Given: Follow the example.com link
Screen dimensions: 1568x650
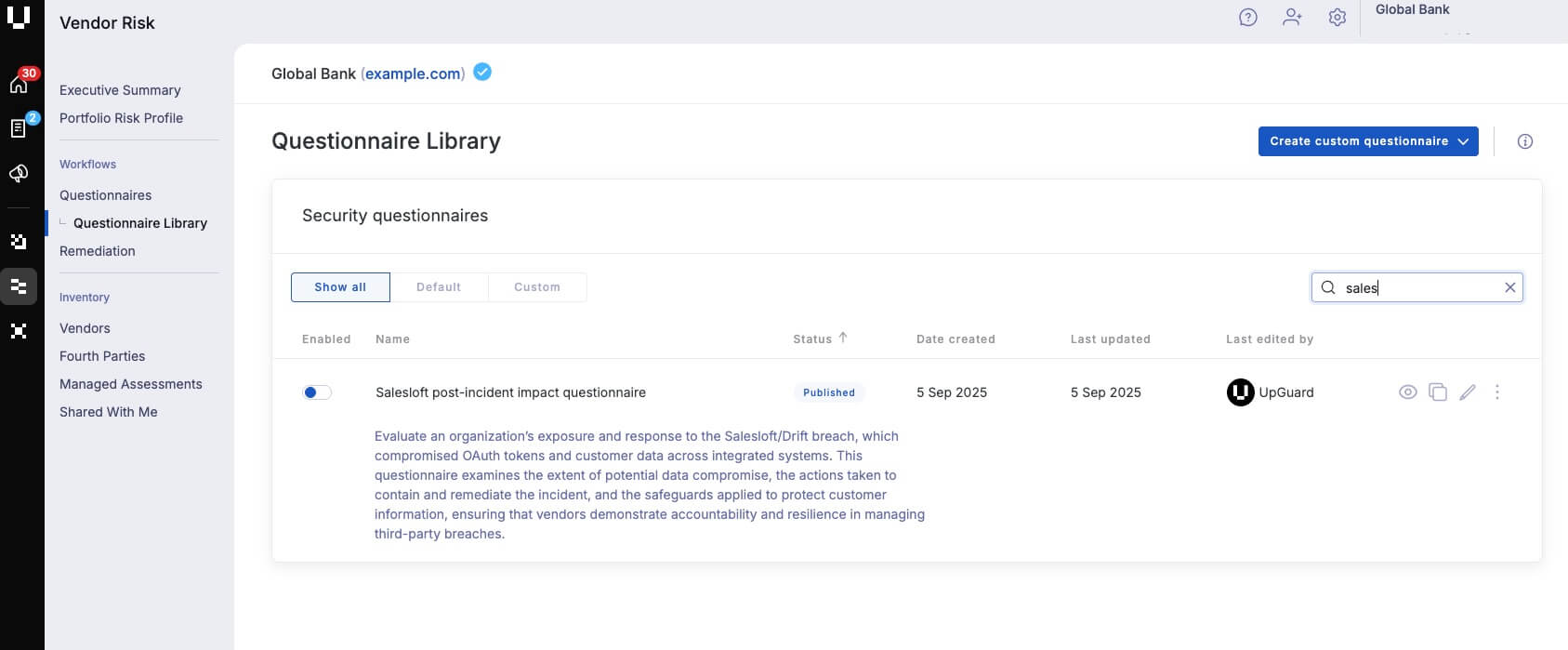Looking at the screenshot, I should coord(413,73).
